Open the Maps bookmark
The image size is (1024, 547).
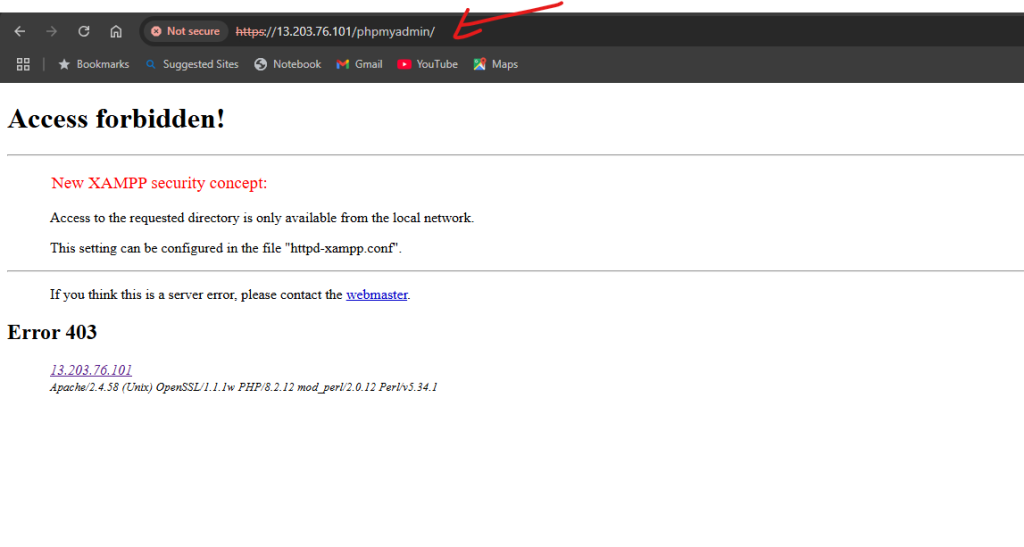click(496, 64)
